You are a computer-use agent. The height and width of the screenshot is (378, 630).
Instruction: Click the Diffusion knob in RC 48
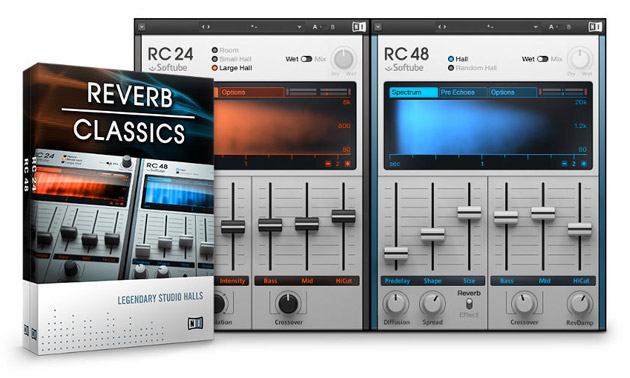tap(396, 304)
